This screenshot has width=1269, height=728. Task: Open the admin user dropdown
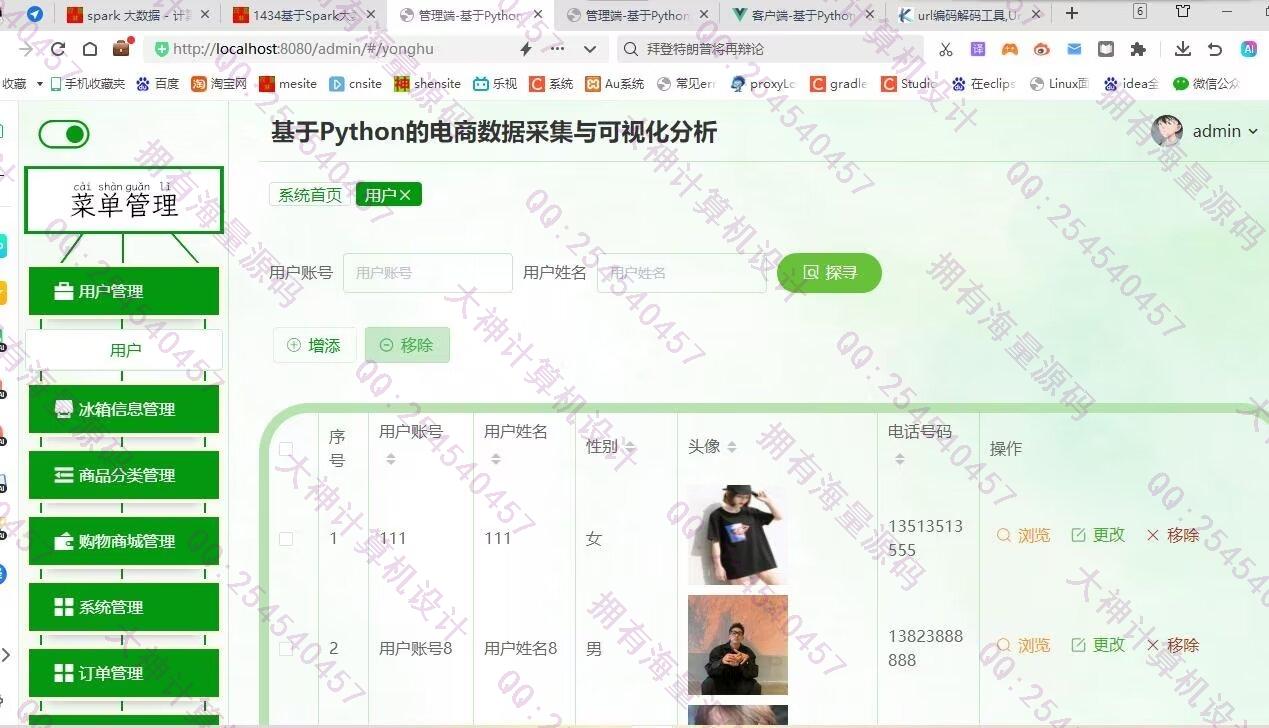(x=1225, y=131)
